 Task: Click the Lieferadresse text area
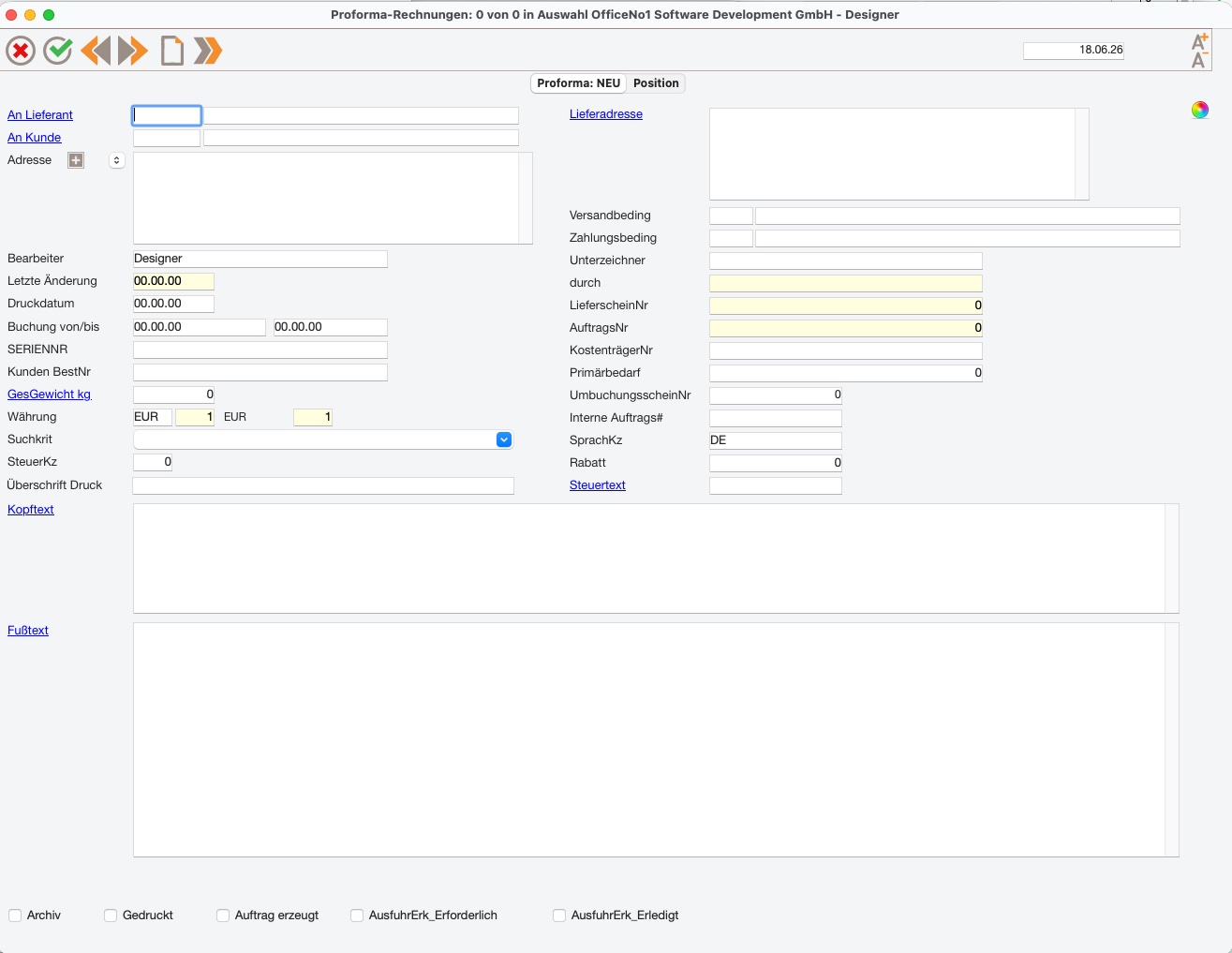892,154
